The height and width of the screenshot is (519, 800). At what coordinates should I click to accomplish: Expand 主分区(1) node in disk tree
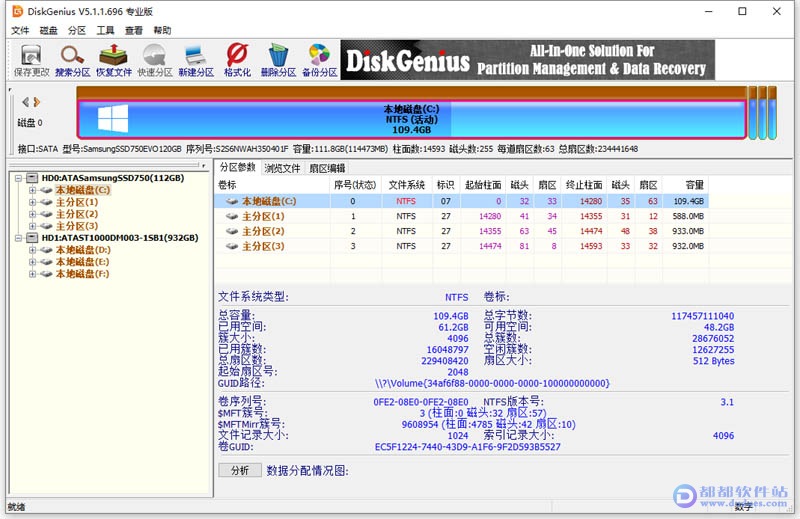(x=32, y=202)
